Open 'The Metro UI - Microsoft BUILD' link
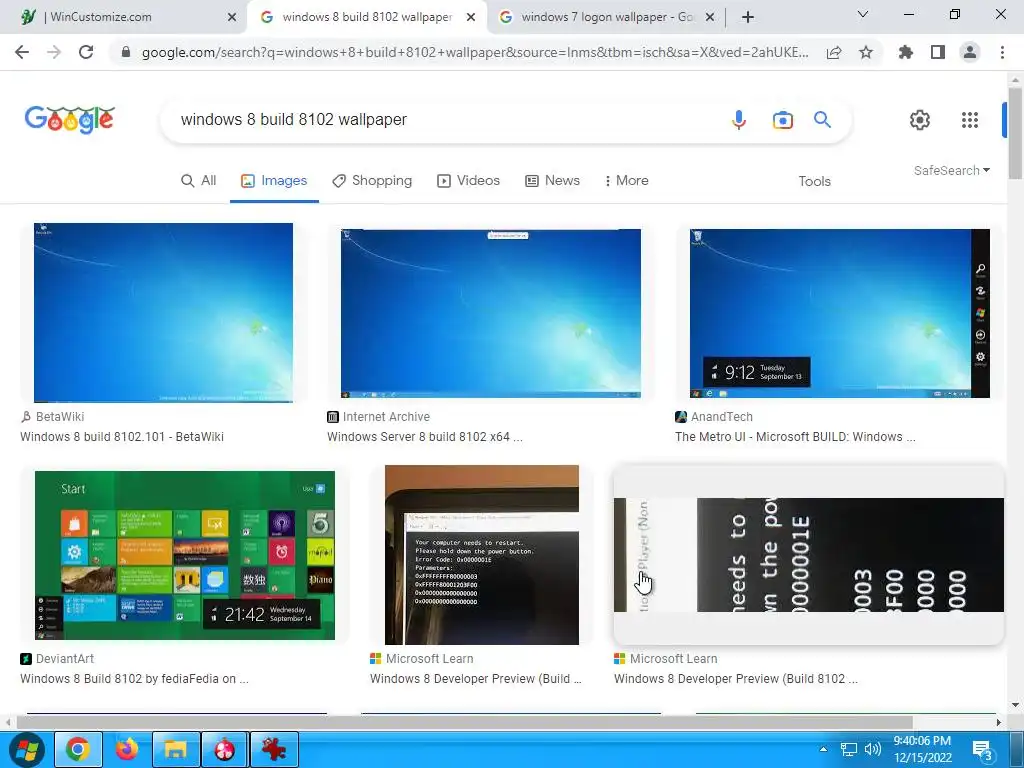 click(x=795, y=437)
